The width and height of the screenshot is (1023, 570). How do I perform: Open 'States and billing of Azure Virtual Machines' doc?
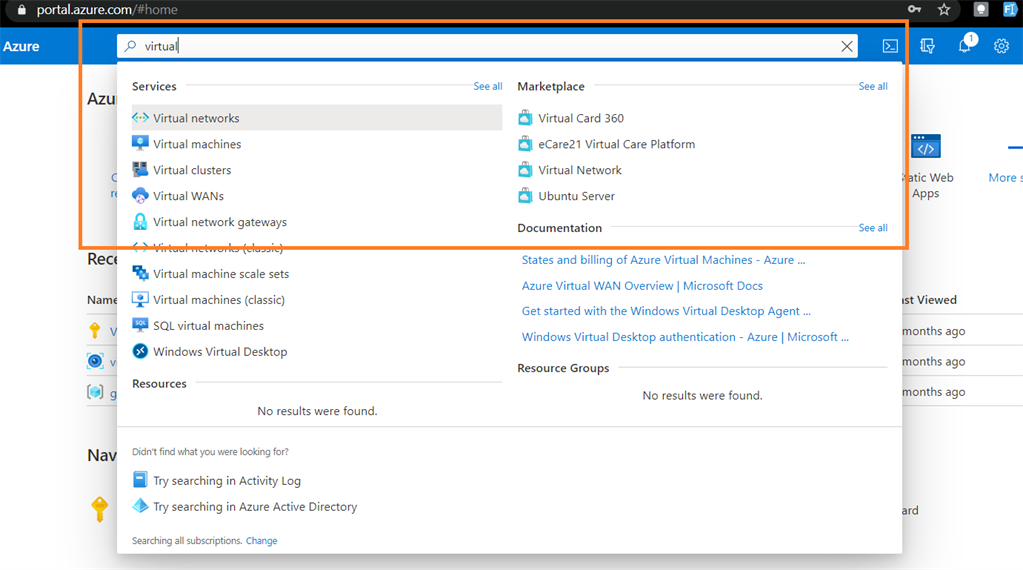(664, 260)
